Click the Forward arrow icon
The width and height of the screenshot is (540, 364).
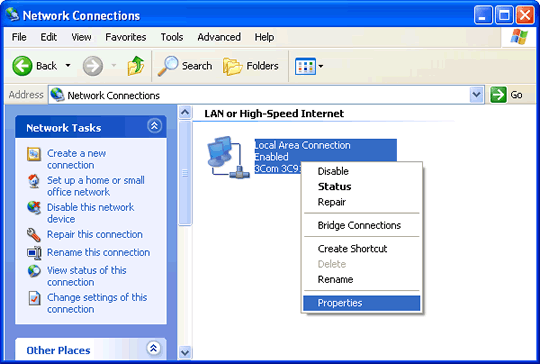tap(93, 66)
